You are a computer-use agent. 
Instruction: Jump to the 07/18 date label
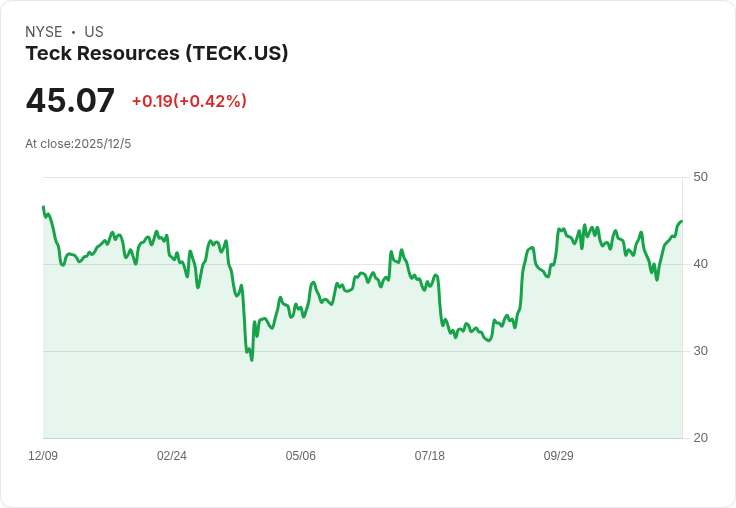tap(430, 456)
